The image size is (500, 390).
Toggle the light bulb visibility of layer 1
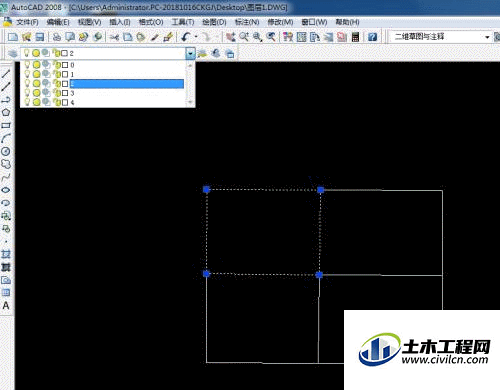pos(27,74)
